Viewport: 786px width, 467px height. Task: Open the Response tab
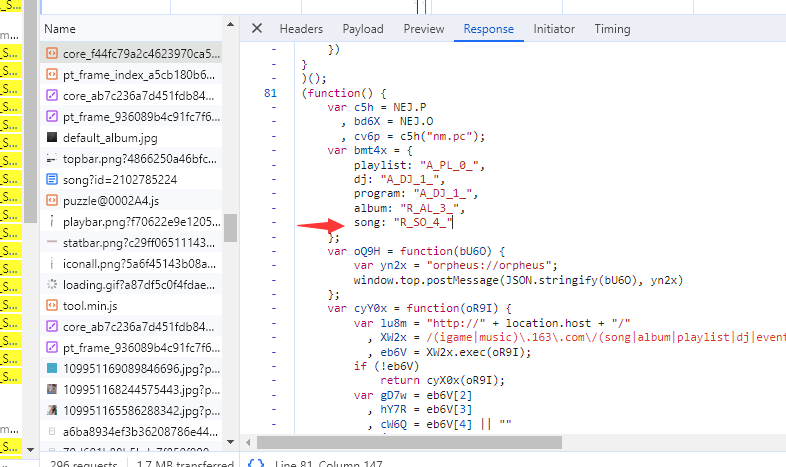click(488, 29)
